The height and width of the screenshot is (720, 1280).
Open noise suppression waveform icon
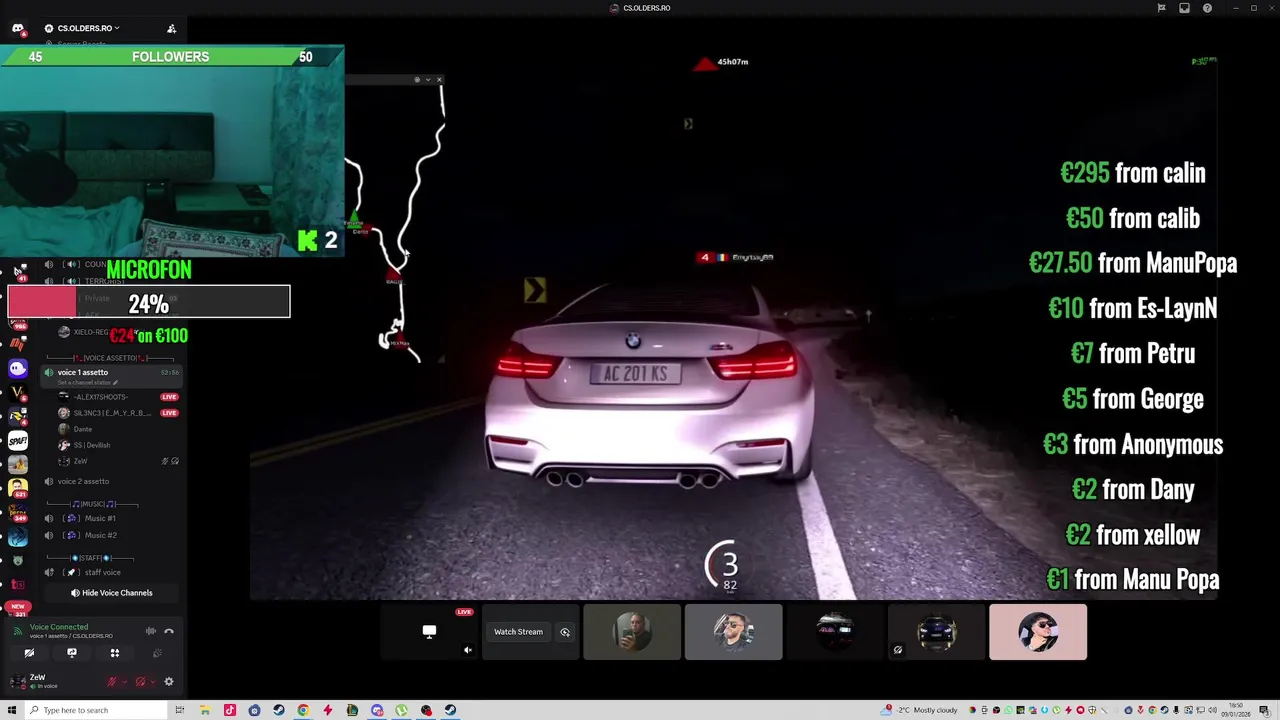151,631
